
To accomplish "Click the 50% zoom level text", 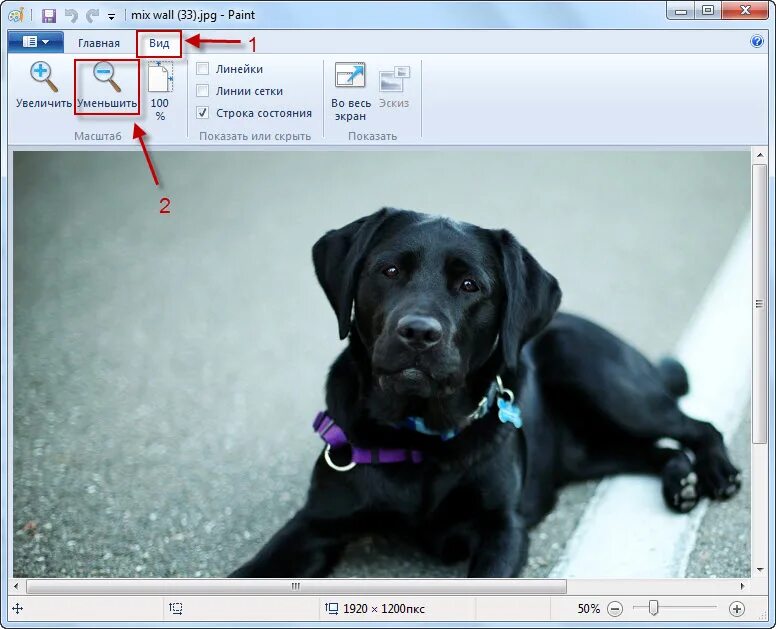I will (588, 609).
